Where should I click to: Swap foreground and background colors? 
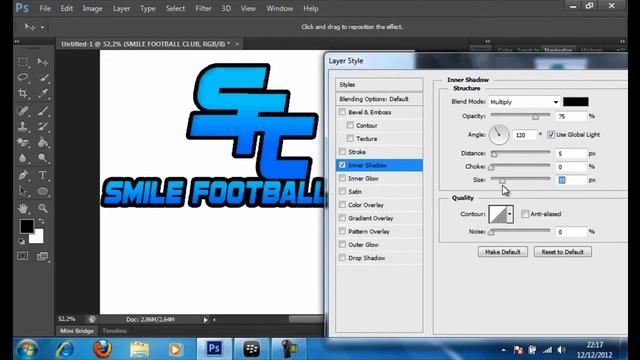tap(41, 221)
